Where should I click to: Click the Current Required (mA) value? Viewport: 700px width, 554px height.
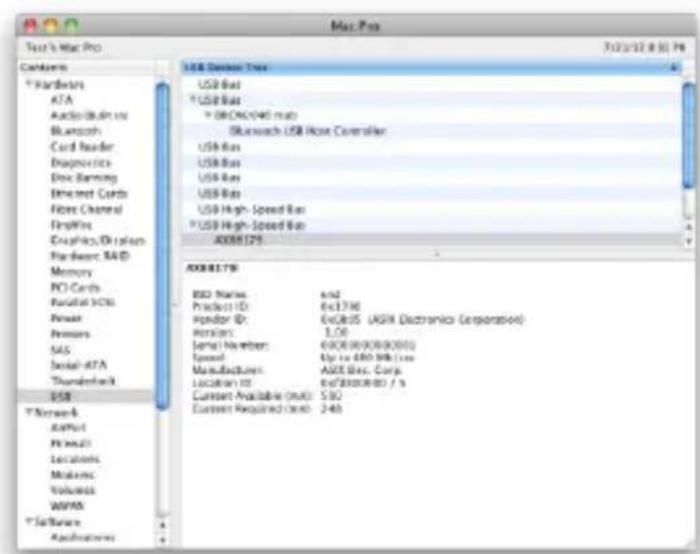pos(331,408)
